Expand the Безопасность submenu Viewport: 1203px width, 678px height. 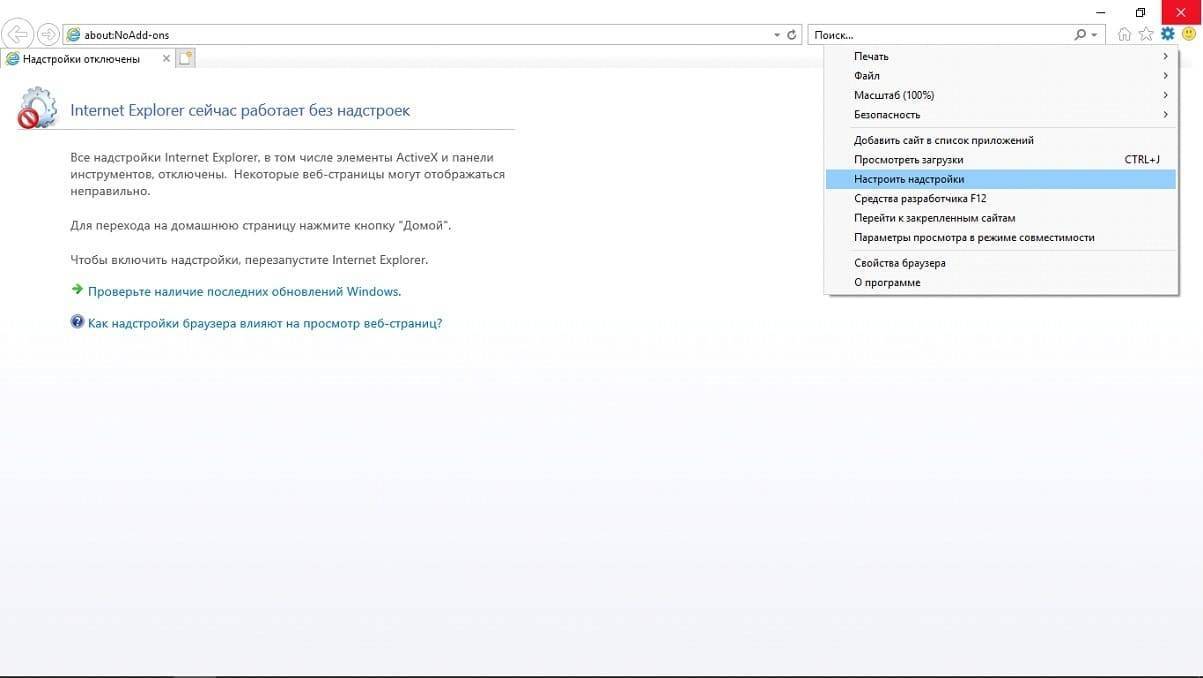[1001, 115]
